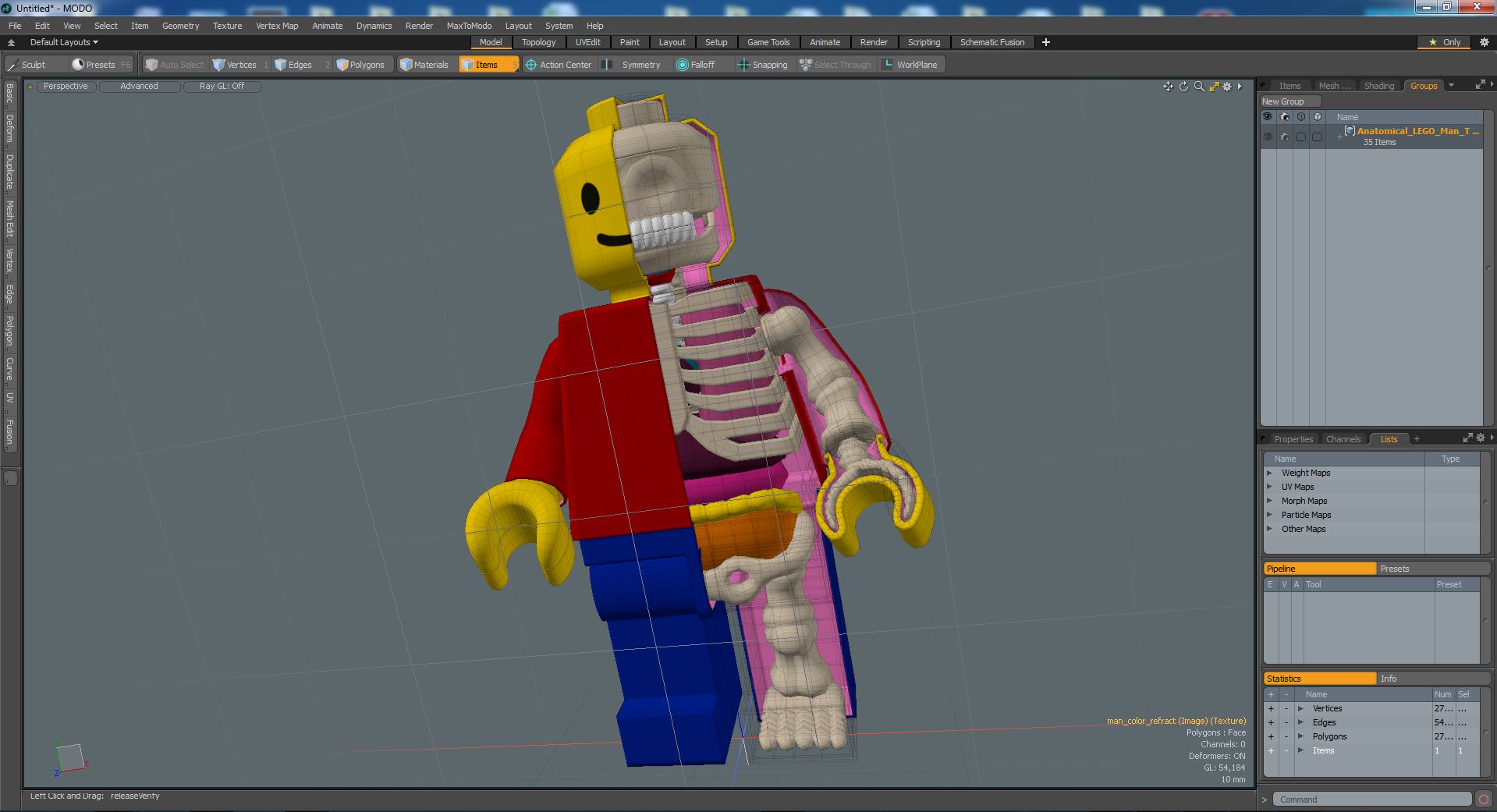Viewport: 1497px width, 812px height.
Task: Open the Action Center options
Action: coord(559,65)
